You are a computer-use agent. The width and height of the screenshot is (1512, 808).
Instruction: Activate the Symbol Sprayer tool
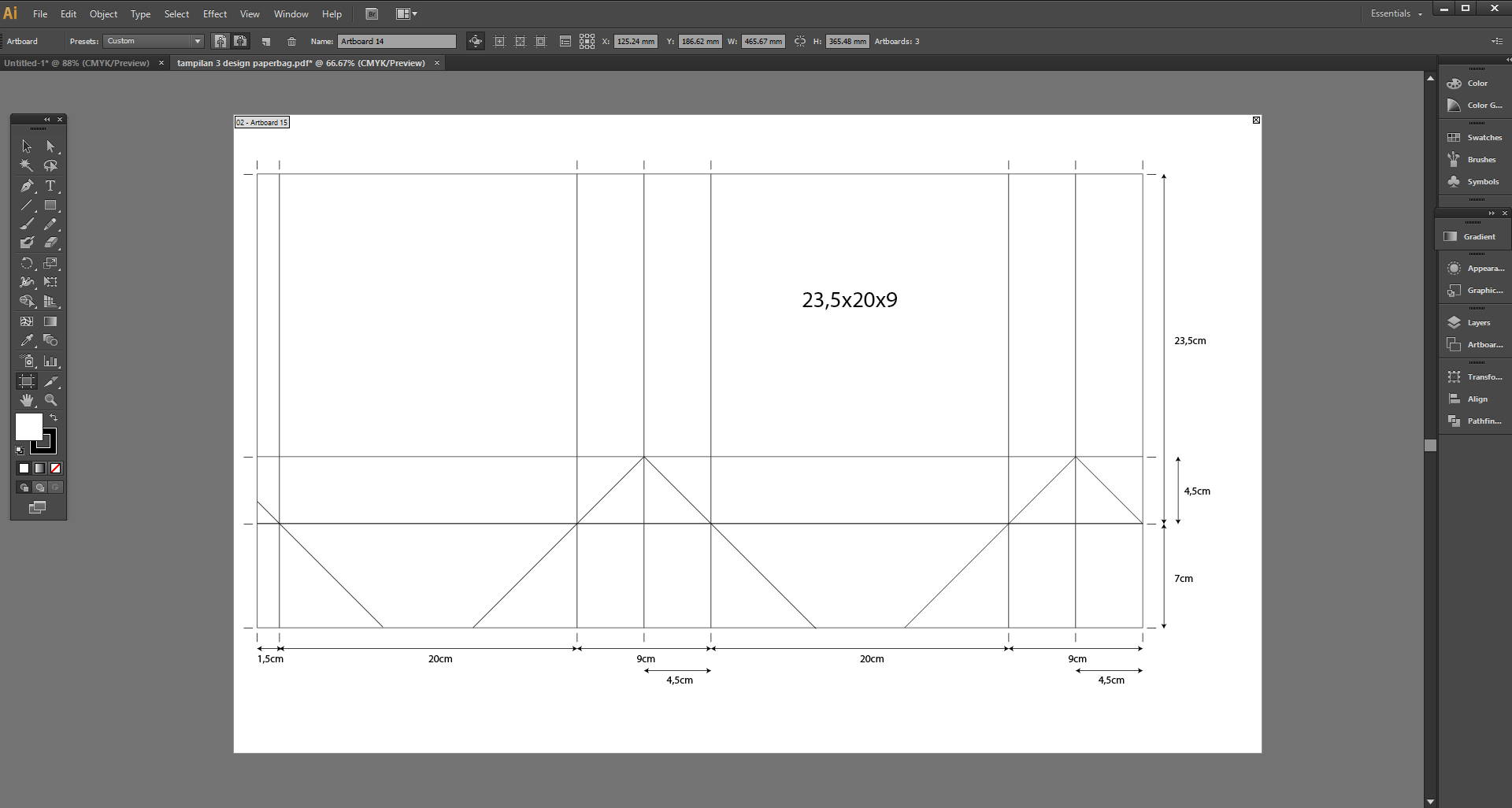pyautogui.click(x=27, y=361)
